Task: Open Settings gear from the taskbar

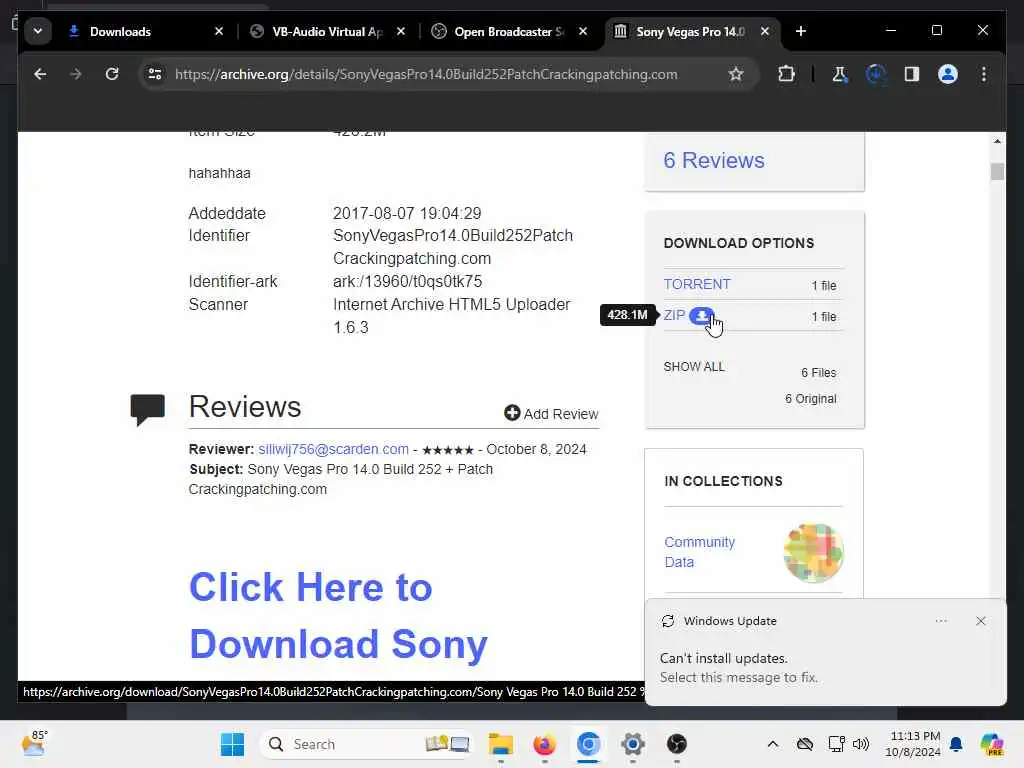Action: 632,744
